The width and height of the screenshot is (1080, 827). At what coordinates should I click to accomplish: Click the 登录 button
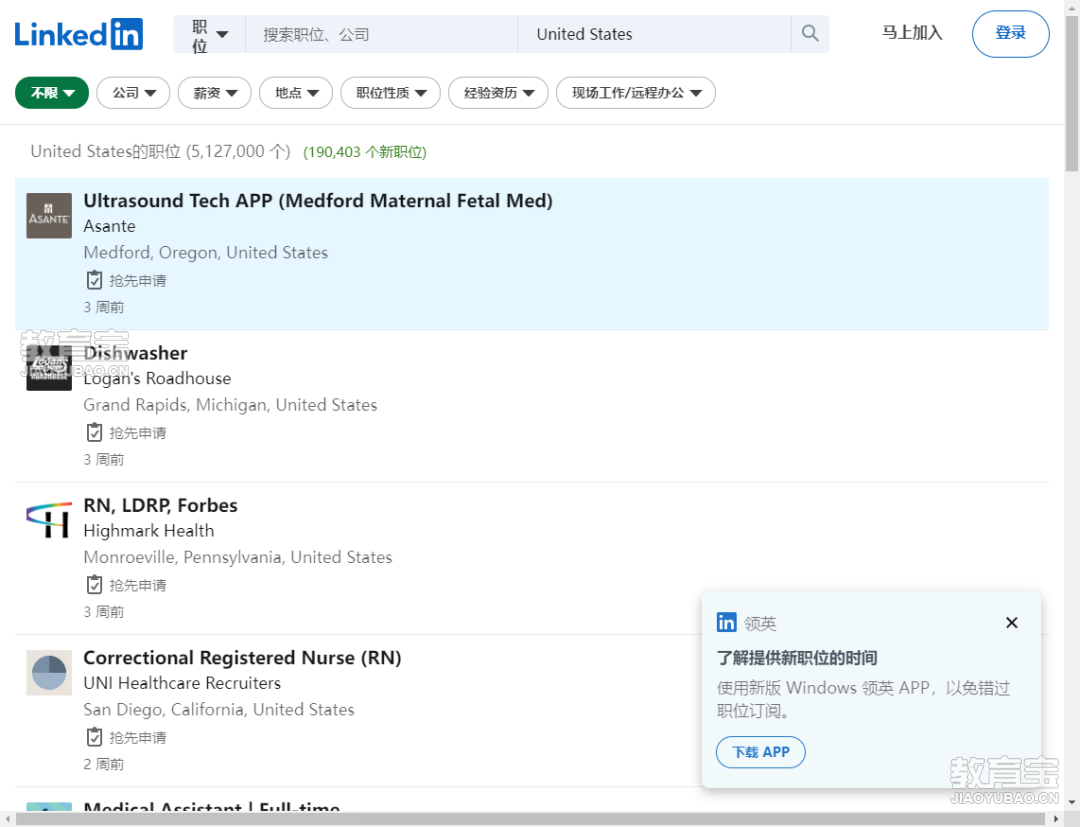point(1010,34)
